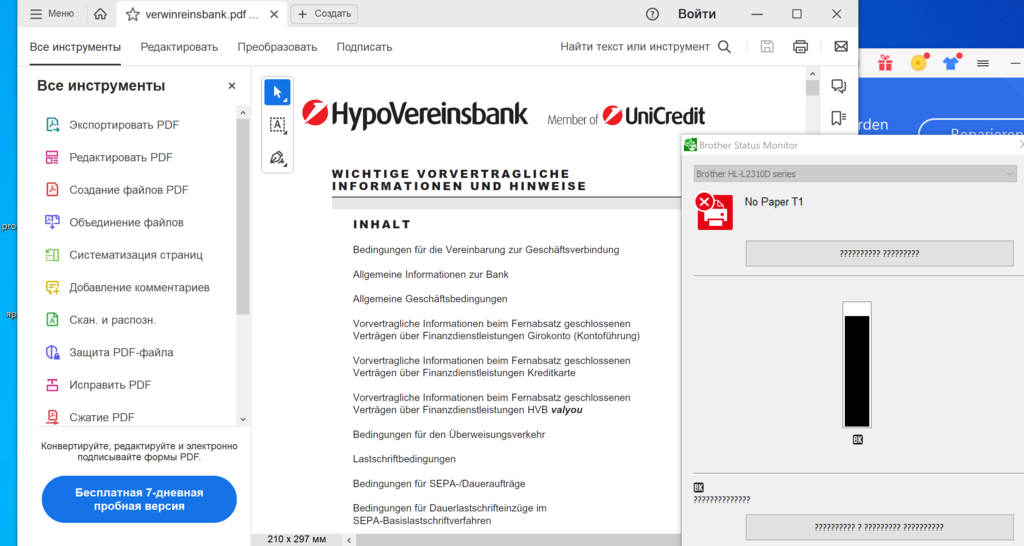Screen dimensions: 1024x546
Task: Open Добавление комментариев tool
Action: (x=127, y=287)
